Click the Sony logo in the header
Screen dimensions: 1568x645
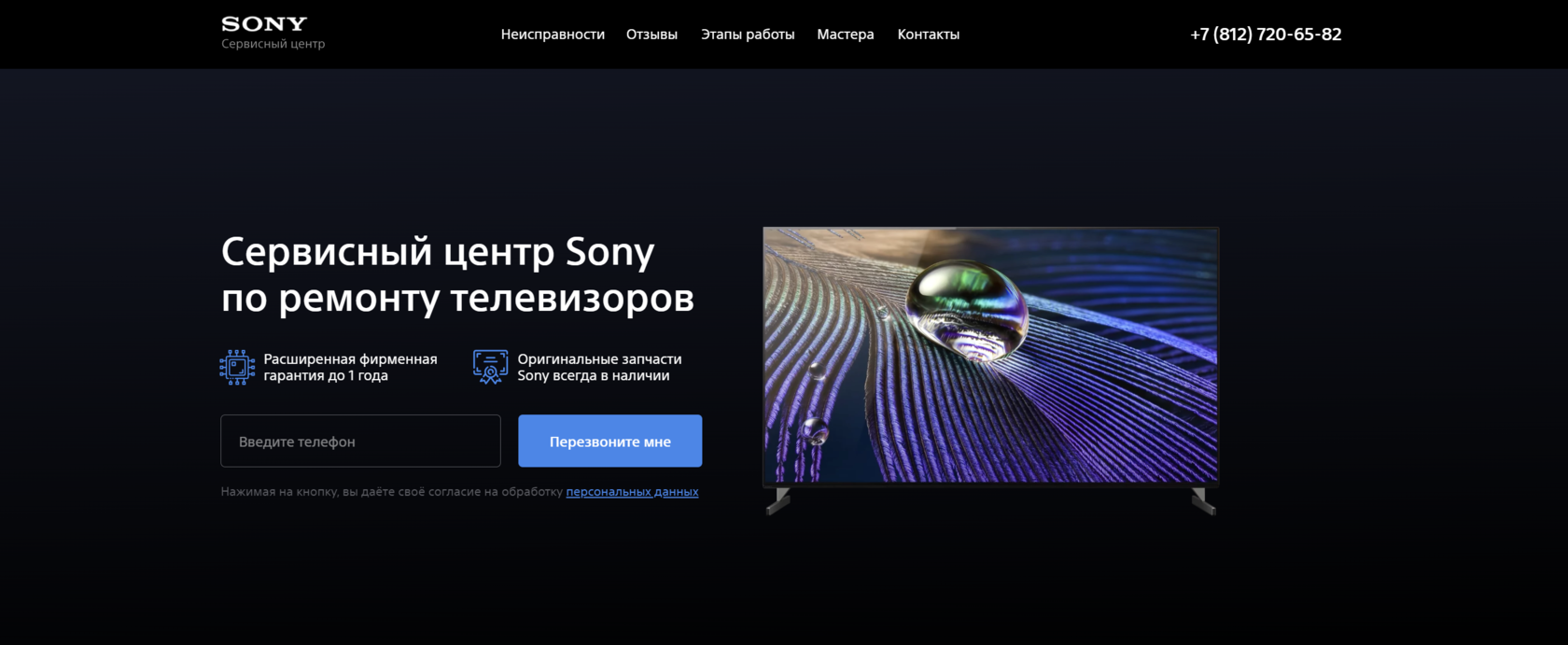[x=264, y=23]
